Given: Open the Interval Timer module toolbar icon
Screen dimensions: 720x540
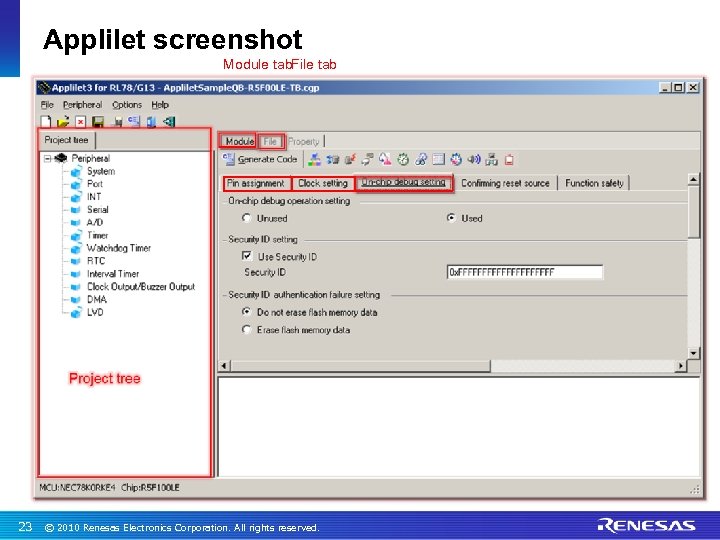Looking at the screenshot, I should (456, 159).
